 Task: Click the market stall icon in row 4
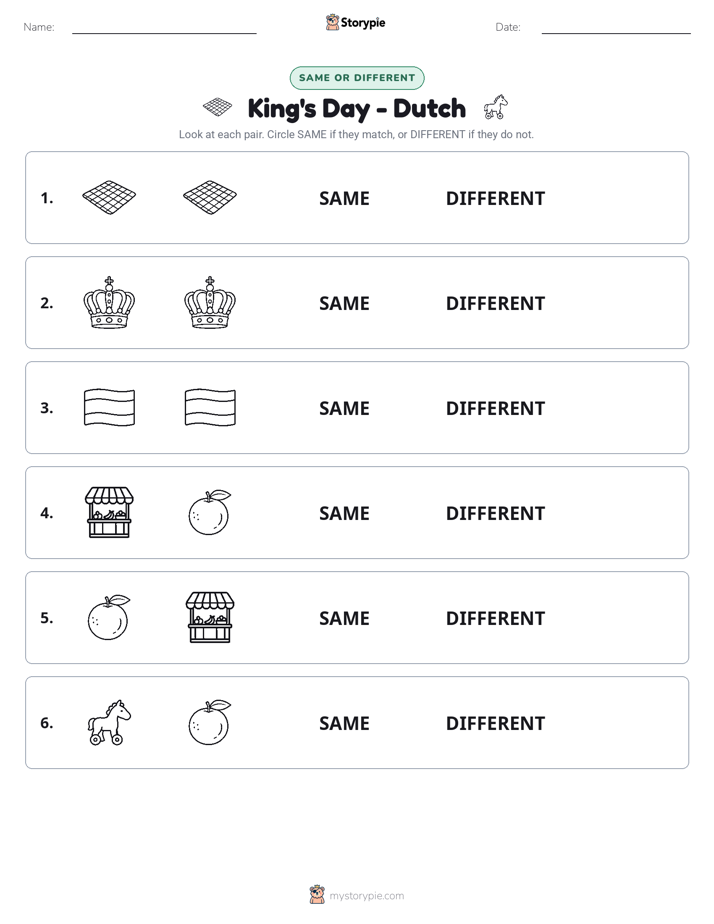(110, 512)
